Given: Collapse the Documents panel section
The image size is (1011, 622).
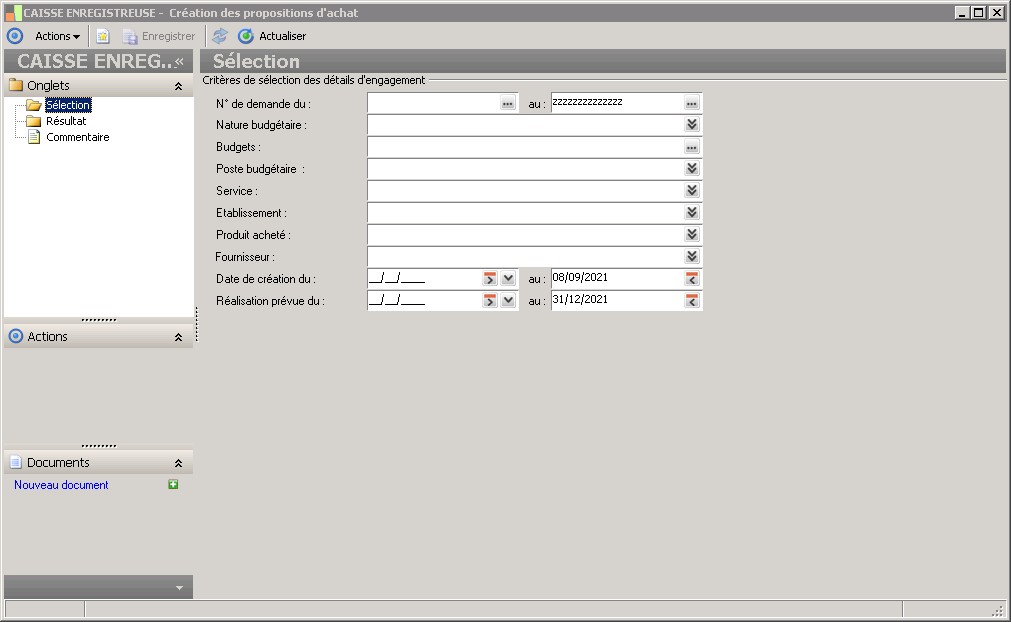Looking at the screenshot, I should [179, 463].
